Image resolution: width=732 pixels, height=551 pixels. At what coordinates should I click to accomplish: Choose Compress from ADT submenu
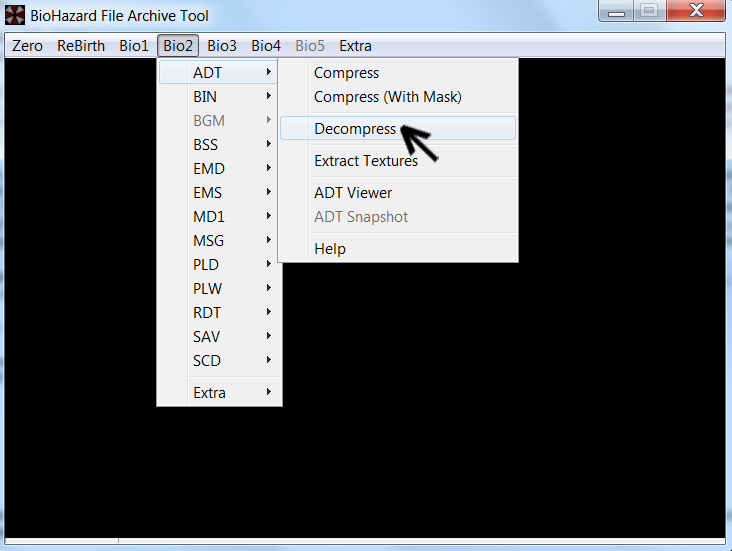click(398, 72)
